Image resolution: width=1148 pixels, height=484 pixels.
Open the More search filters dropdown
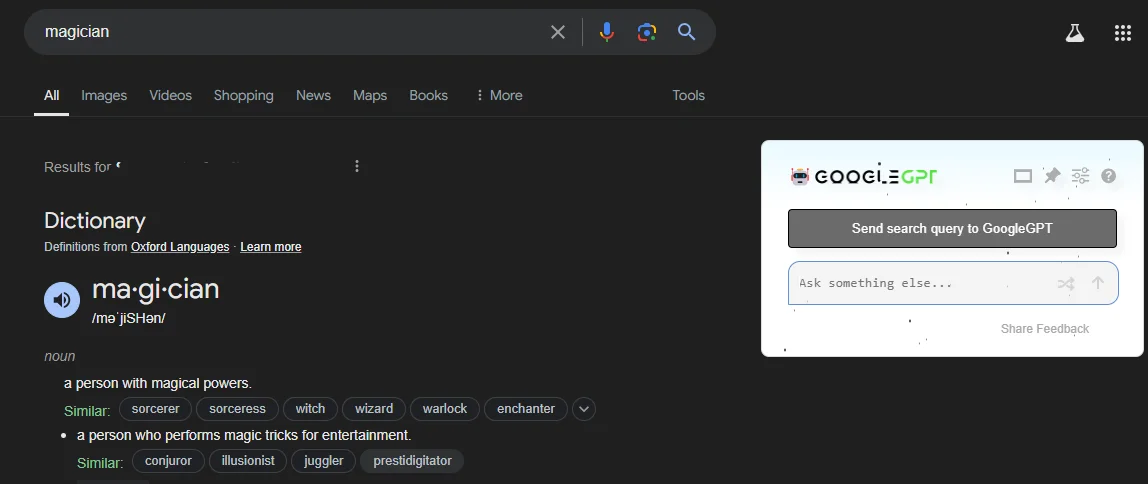point(499,95)
